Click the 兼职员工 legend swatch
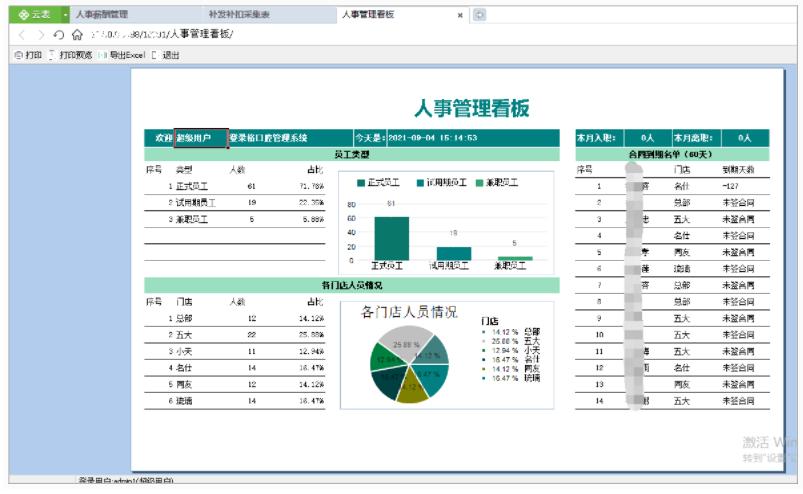The image size is (803, 494). tap(479, 183)
